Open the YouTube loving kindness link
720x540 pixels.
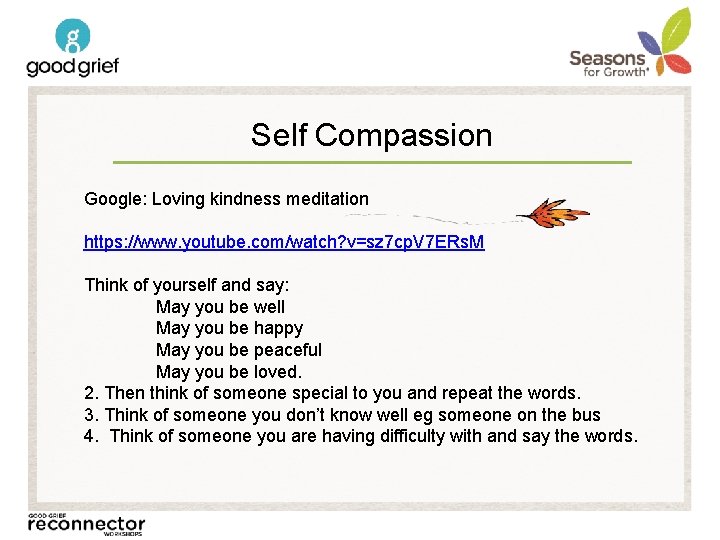[284, 242]
